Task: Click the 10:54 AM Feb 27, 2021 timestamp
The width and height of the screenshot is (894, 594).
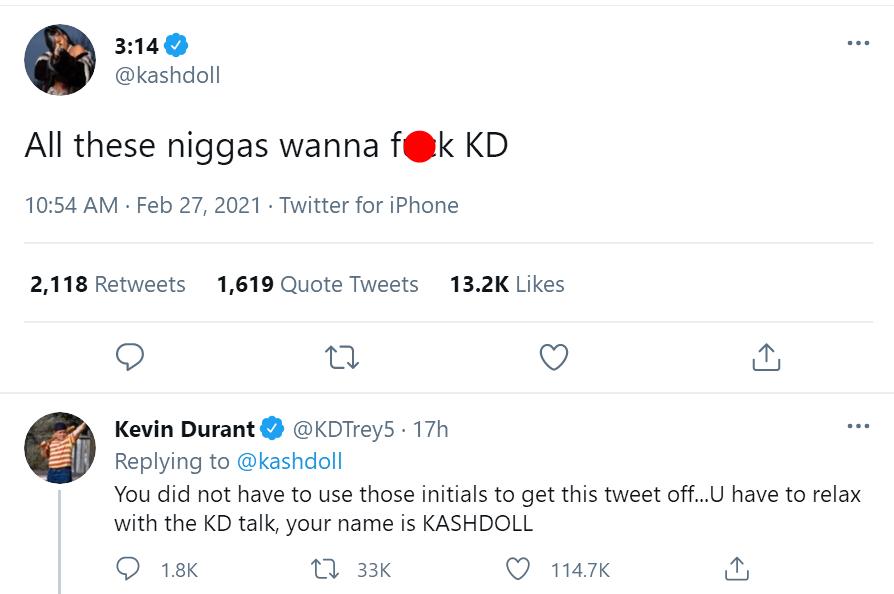Action: point(142,206)
